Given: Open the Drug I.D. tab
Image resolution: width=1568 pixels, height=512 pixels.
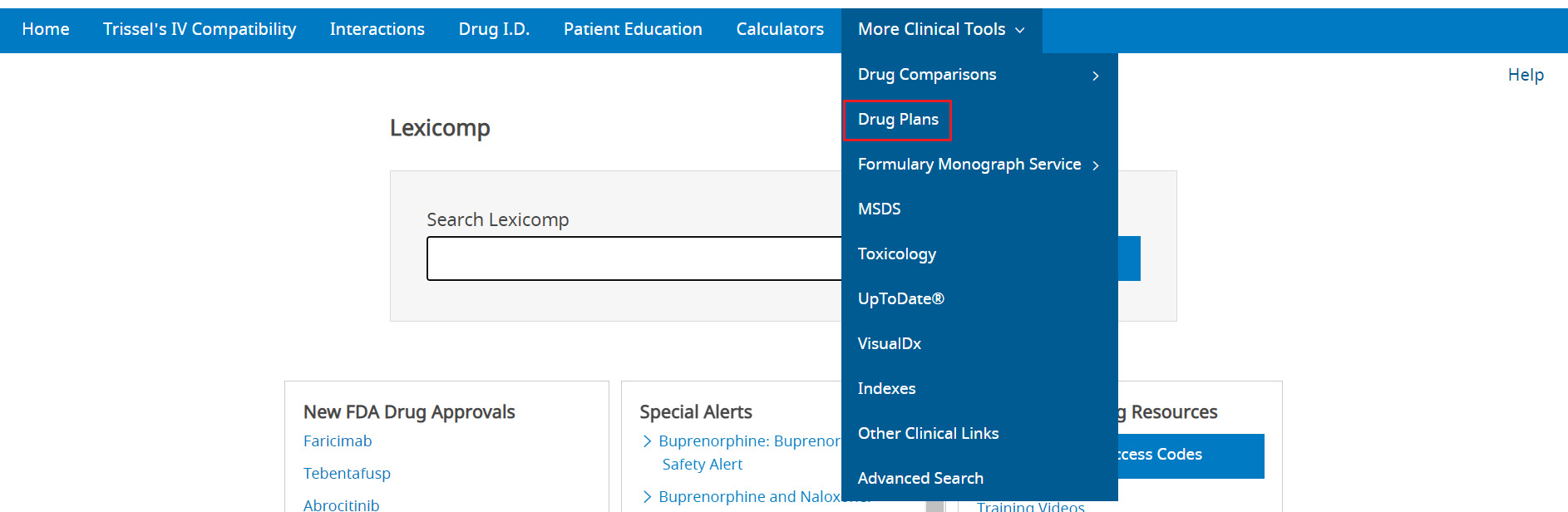Looking at the screenshot, I should [494, 30].
